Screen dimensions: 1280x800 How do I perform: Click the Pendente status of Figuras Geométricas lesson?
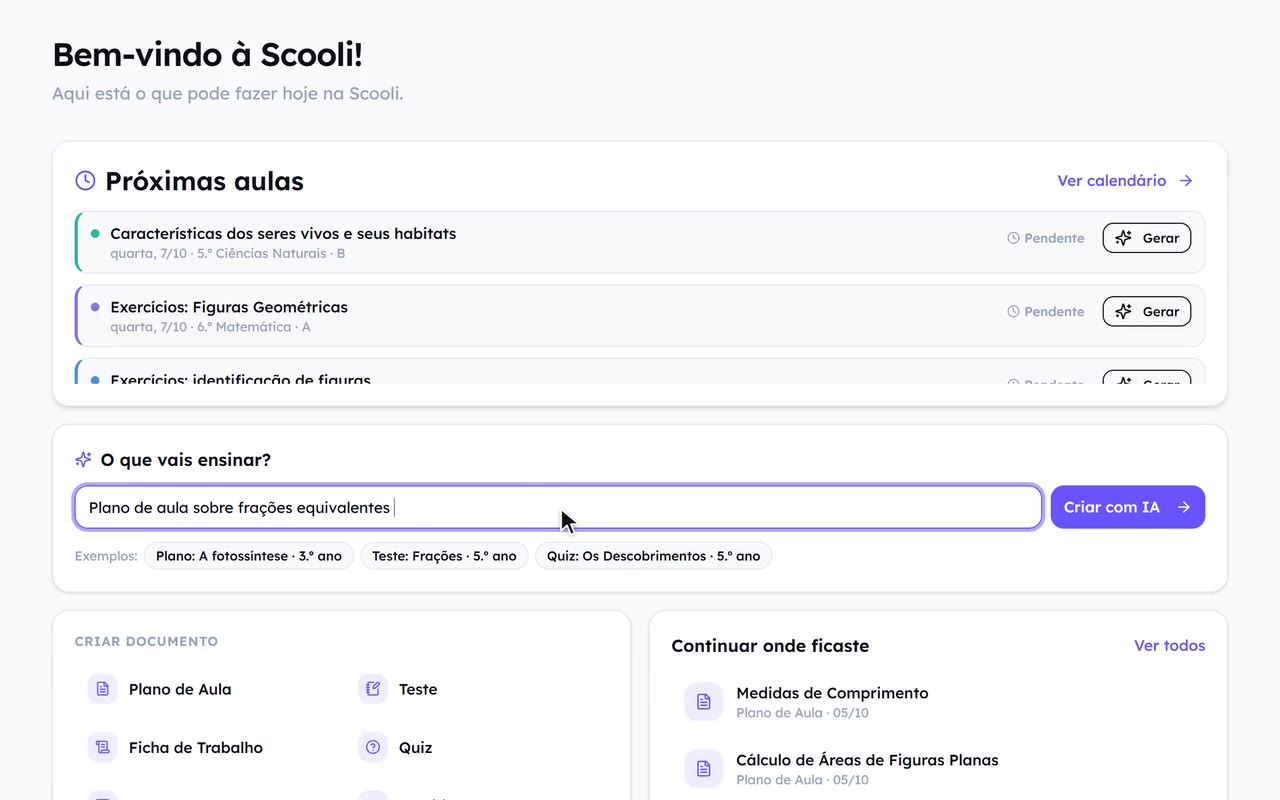(x=1045, y=312)
